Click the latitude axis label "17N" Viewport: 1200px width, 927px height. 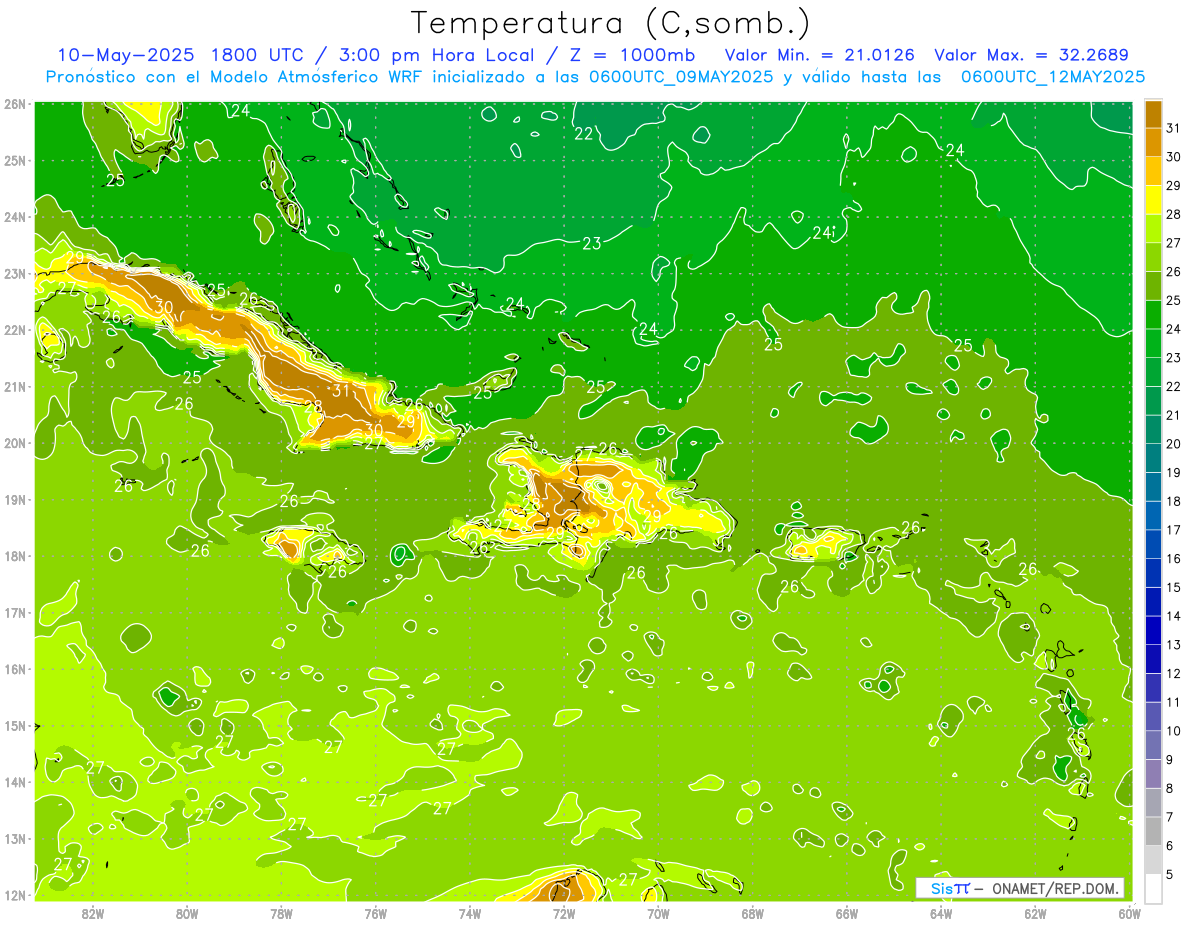15,612
